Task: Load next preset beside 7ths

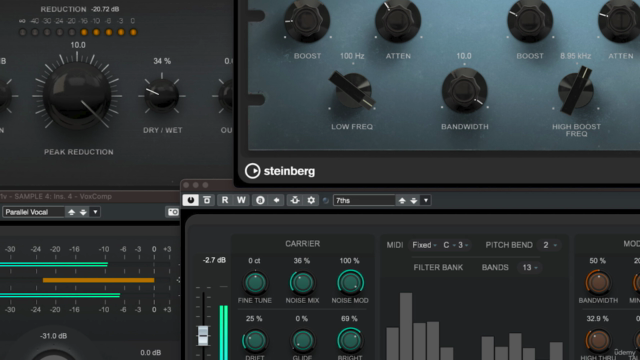Action: [413, 200]
